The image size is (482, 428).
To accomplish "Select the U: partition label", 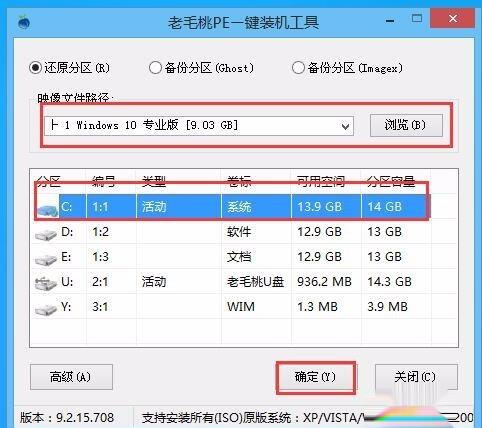I will (x=67, y=282).
